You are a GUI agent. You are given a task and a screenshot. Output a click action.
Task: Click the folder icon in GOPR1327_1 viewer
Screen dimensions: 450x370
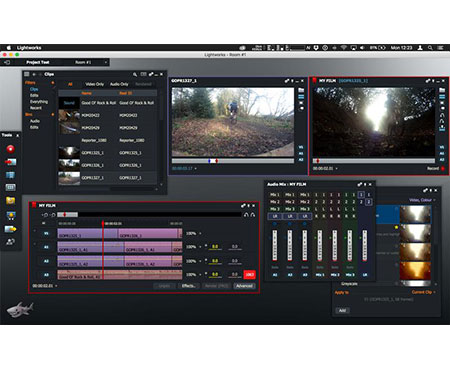click(x=301, y=90)
